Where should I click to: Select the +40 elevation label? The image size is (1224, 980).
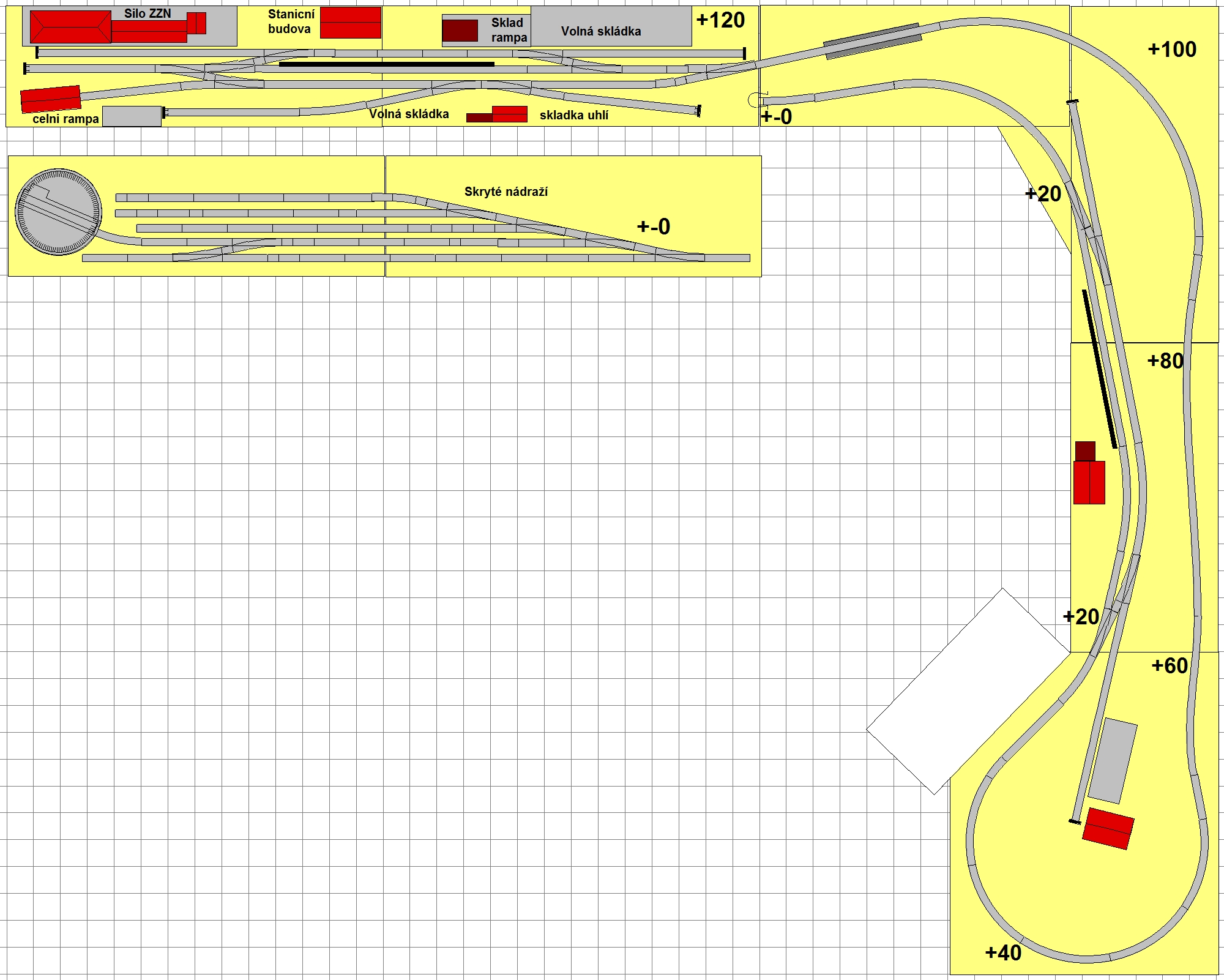point(1003,953)
